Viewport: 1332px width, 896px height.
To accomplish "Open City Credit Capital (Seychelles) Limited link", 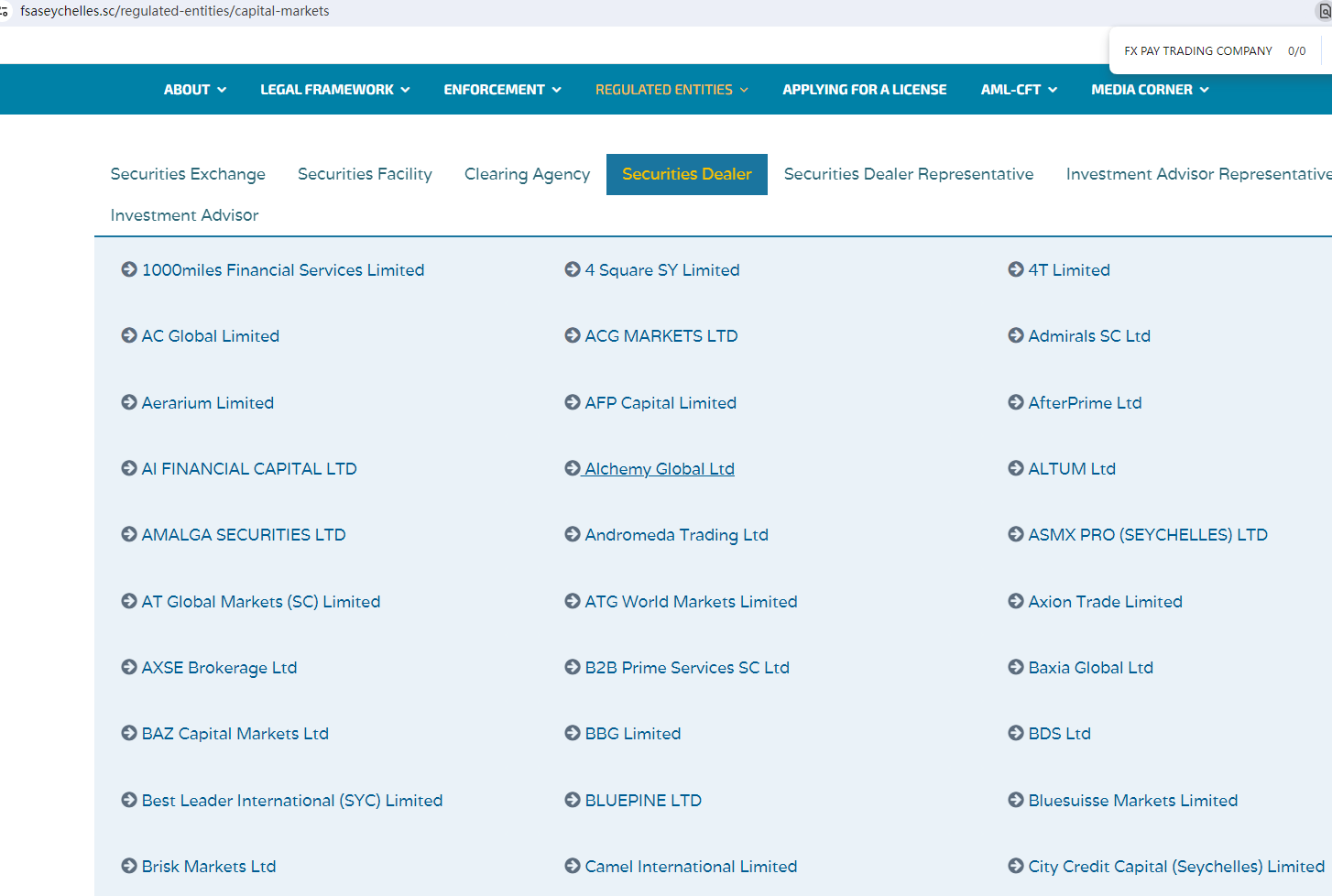I will [1175, 867].
